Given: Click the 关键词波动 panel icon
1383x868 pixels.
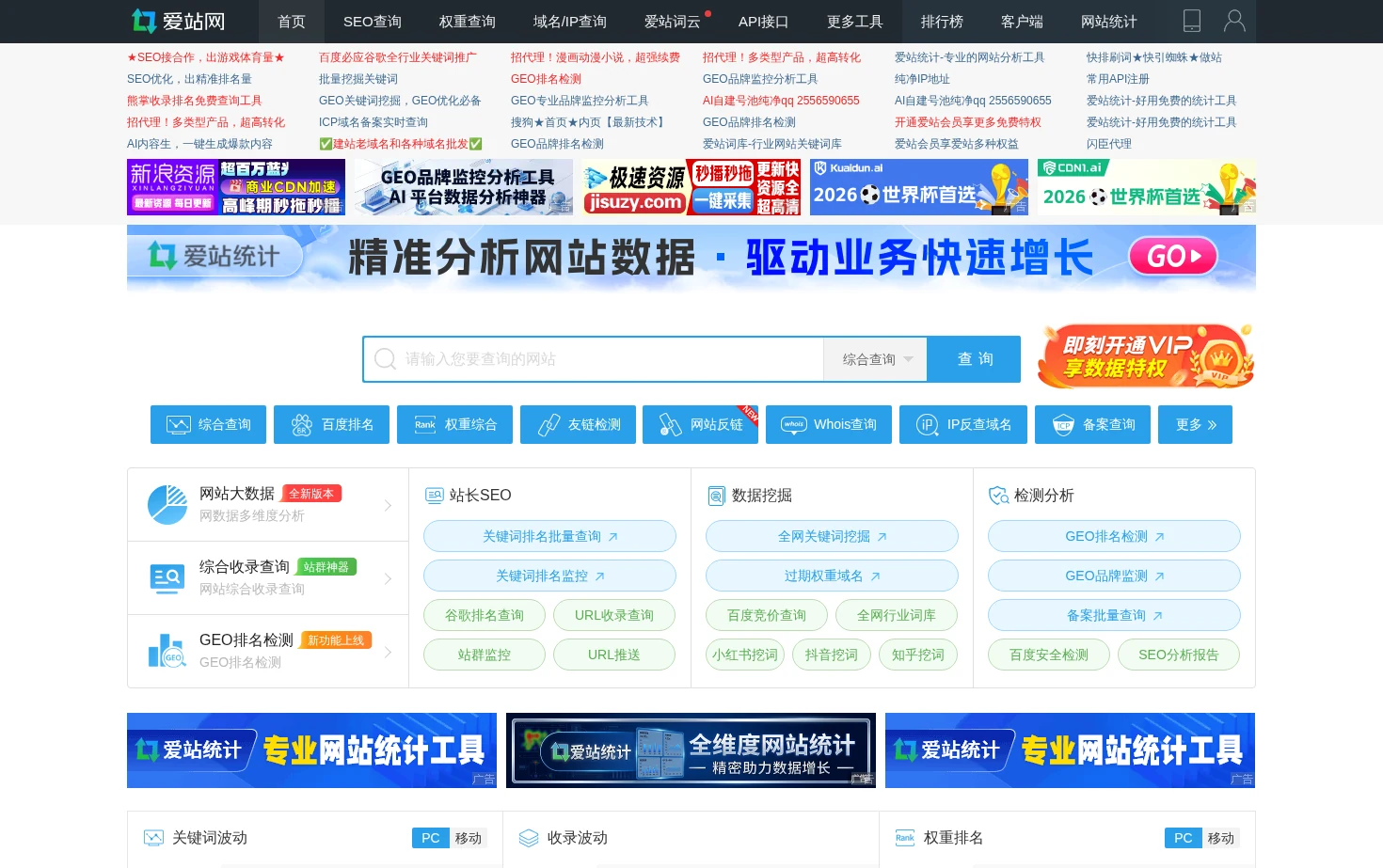Looking at the screenshot, I should pos(153,838).
